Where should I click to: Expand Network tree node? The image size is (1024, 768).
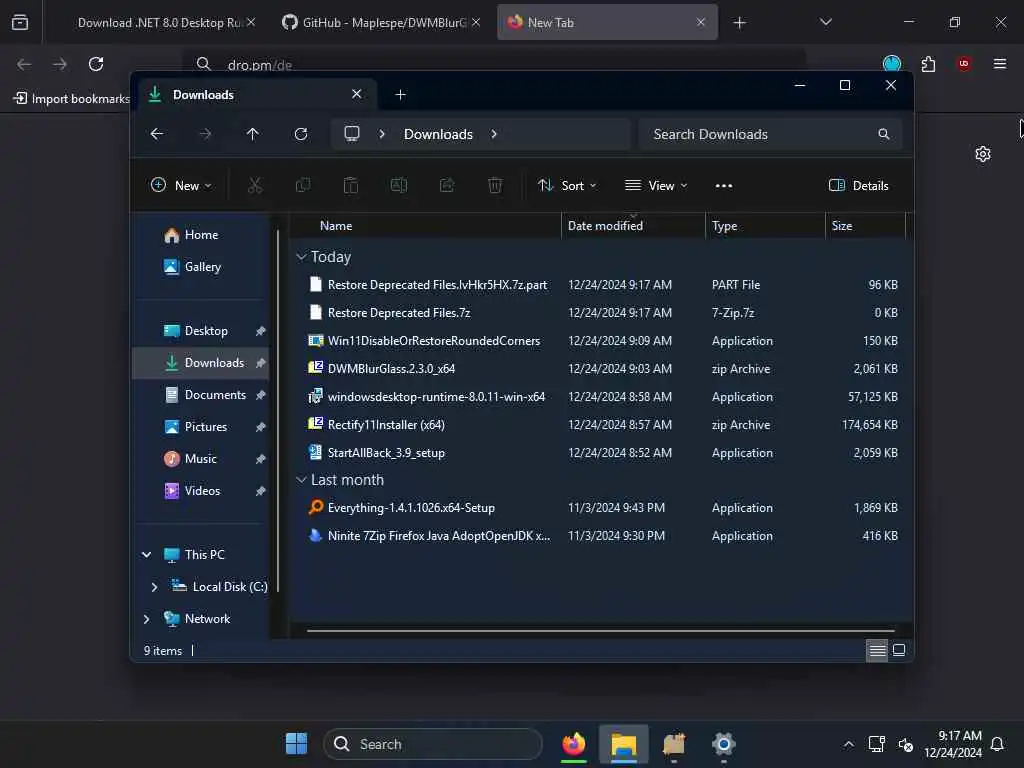146,618
